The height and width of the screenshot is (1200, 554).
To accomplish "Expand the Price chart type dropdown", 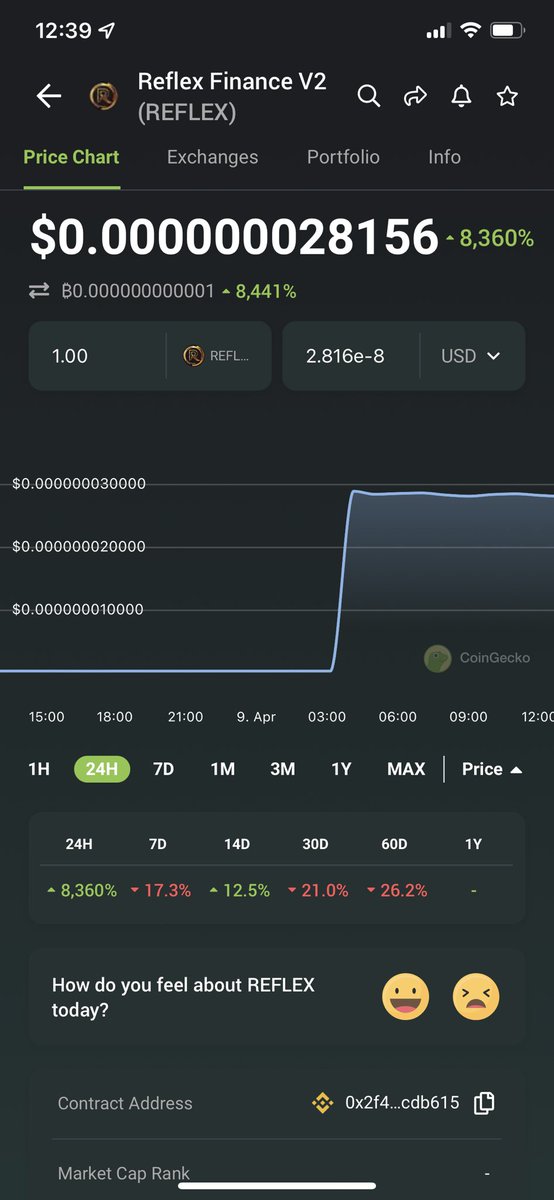I will [x=492, y=769].
